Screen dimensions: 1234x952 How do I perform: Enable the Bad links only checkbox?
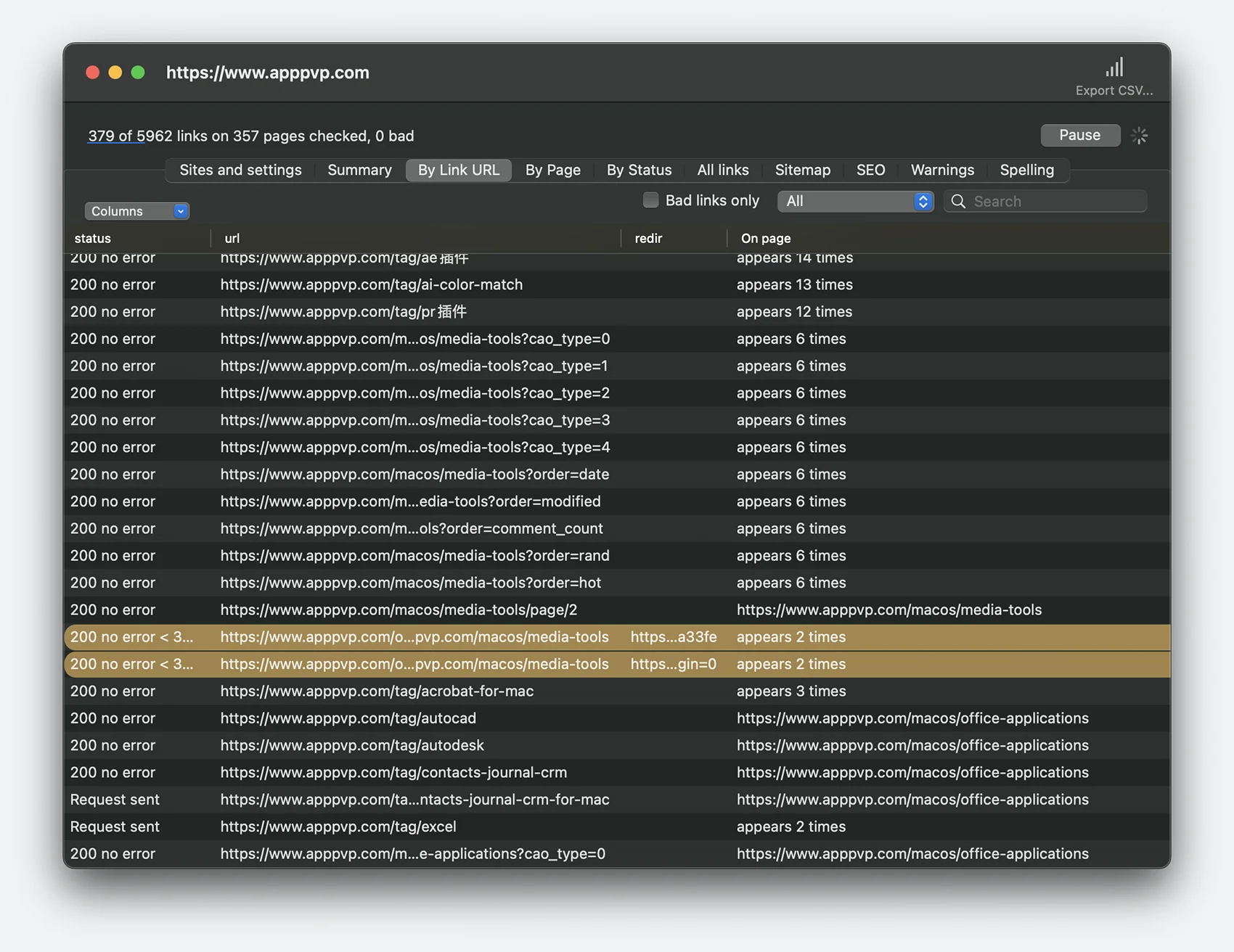tap(650, 200)
